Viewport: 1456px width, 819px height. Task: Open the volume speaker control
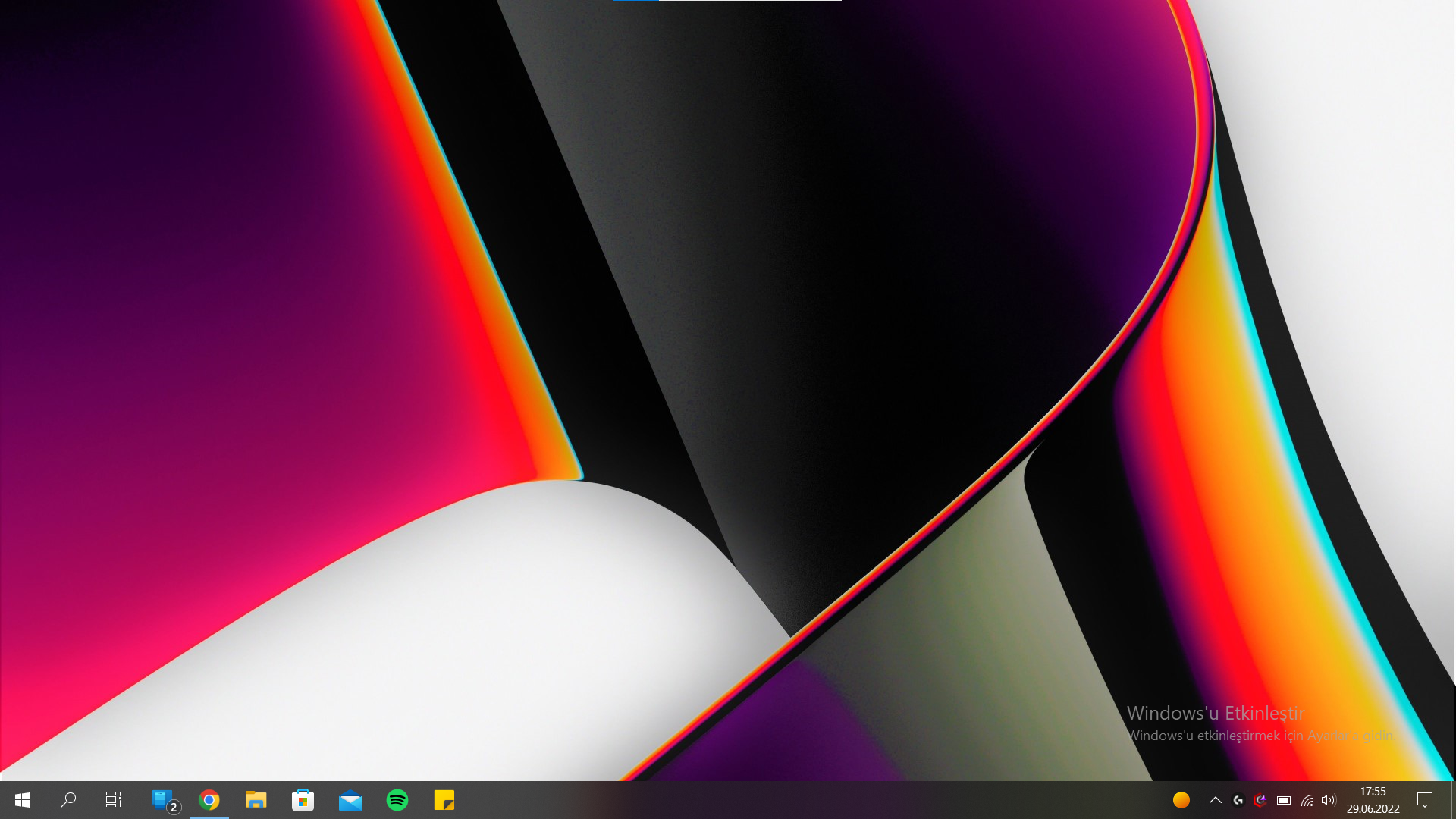tap(1328, 800)
